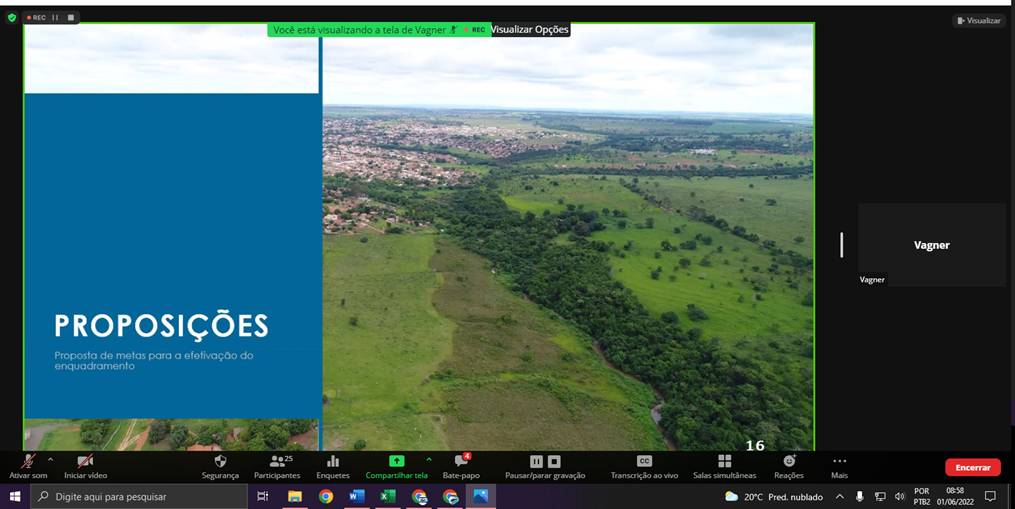This screenshot has height=509, width=1015.
Task: Unmute with the Ativar som microphone
Action: [28, 466]
